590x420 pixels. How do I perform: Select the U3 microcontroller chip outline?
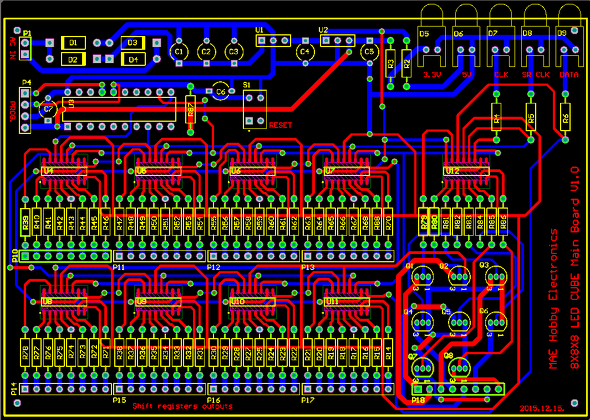pos(119,109)
